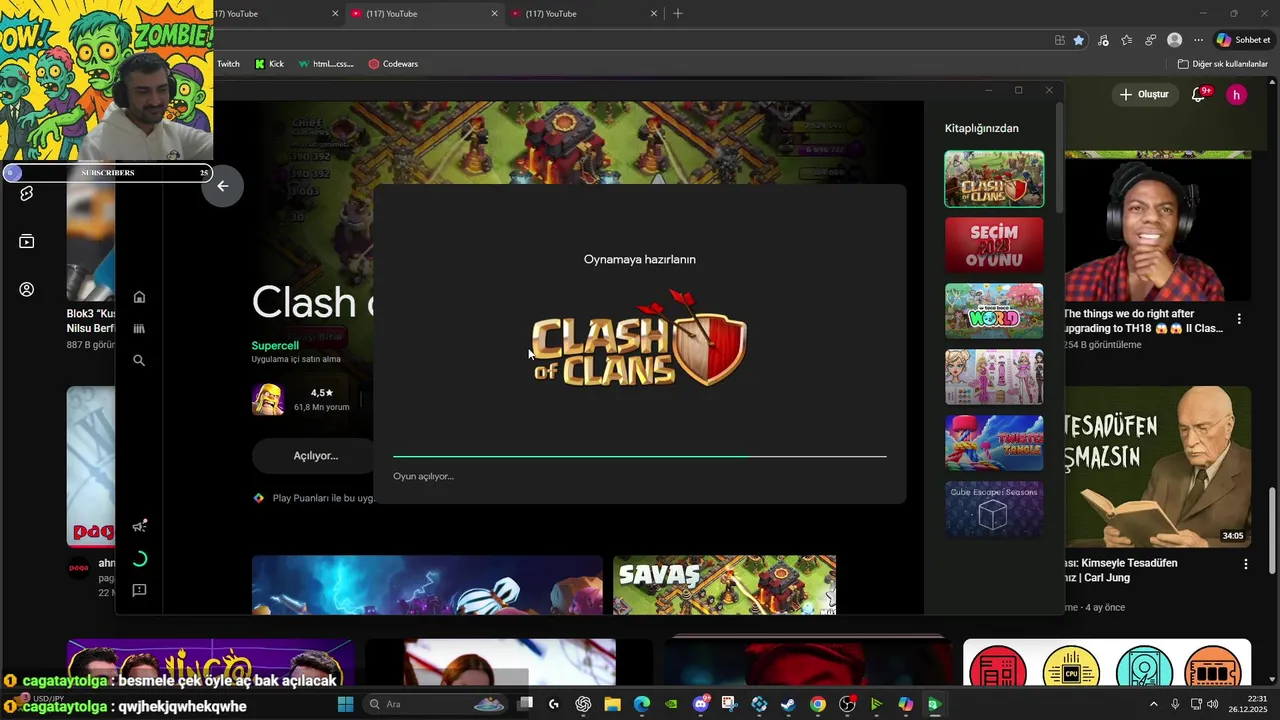Image resolution: width=1280 pixels, height=720 pixels.
Task: Click the blue favorite star in the address bar
Action: click(1078, 40)
